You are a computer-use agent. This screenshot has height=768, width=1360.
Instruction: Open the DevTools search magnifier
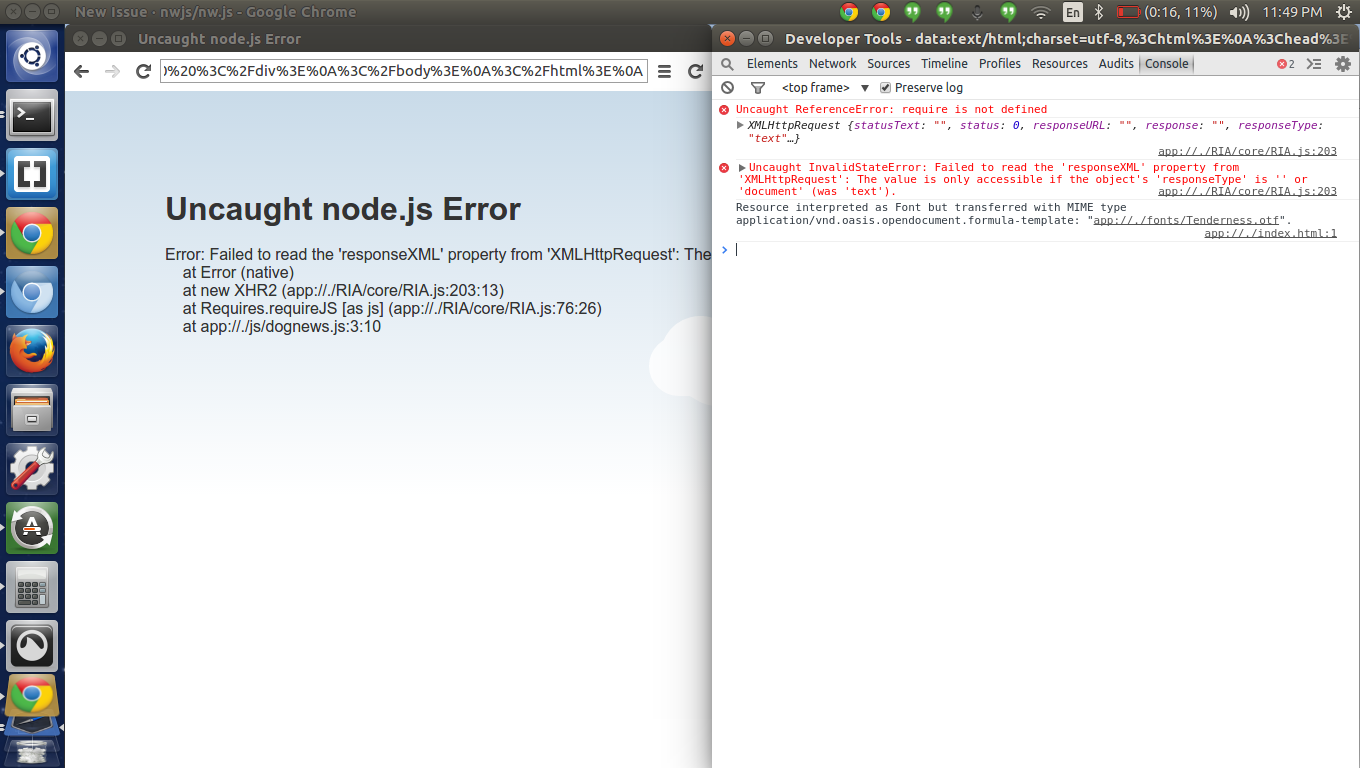[x=727, y=64]
